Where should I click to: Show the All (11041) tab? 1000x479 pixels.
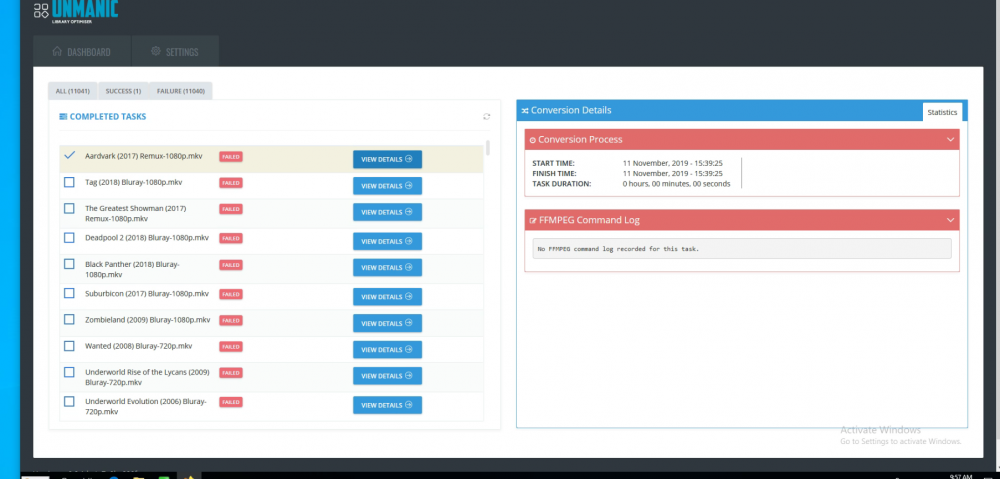(x=73, y=91)
